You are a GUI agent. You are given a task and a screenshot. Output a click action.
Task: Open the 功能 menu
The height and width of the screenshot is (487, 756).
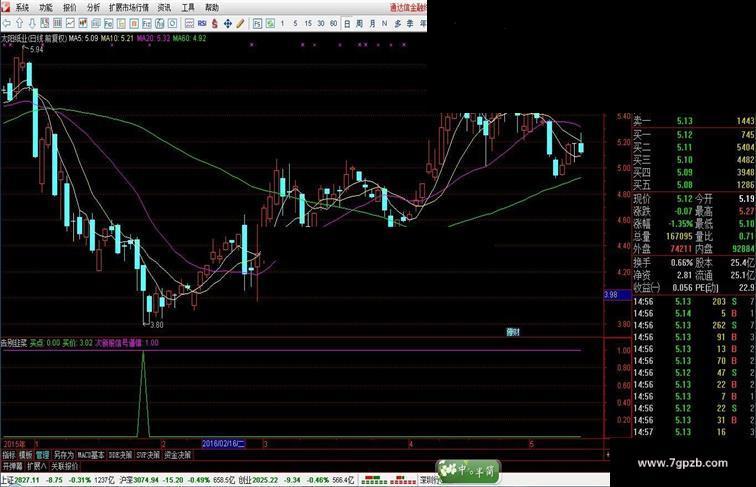(x=46, y=7)
